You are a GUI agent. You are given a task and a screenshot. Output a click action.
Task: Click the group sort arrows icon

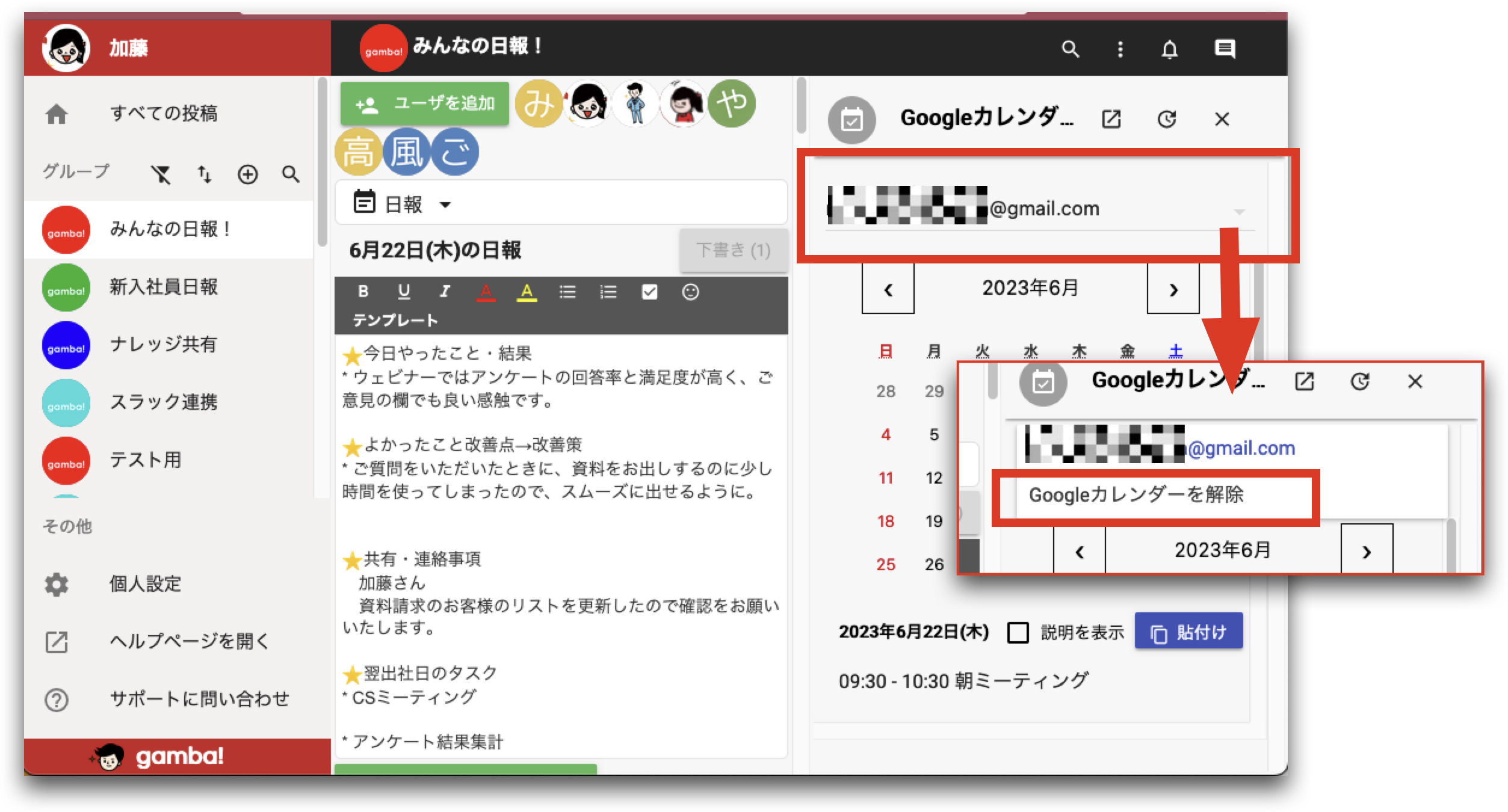click(205, 174)
